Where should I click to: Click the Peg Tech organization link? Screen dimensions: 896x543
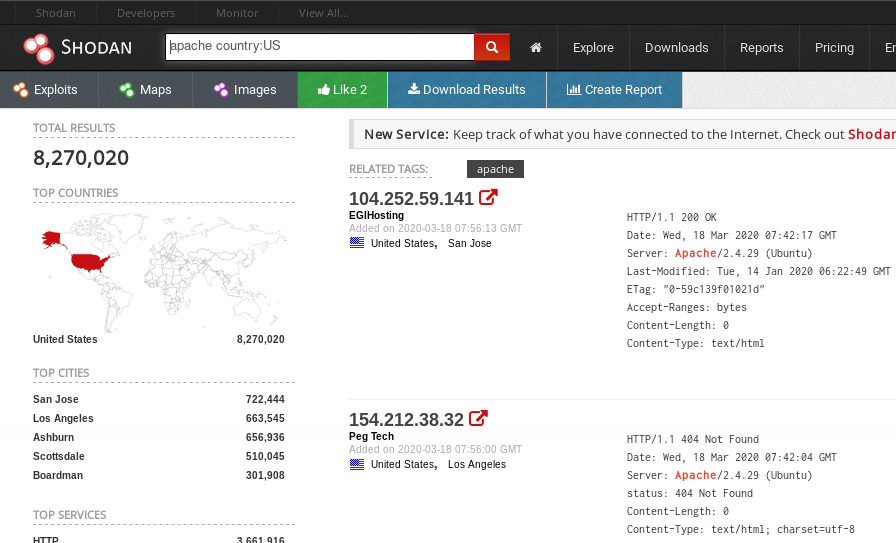[371, 436]
